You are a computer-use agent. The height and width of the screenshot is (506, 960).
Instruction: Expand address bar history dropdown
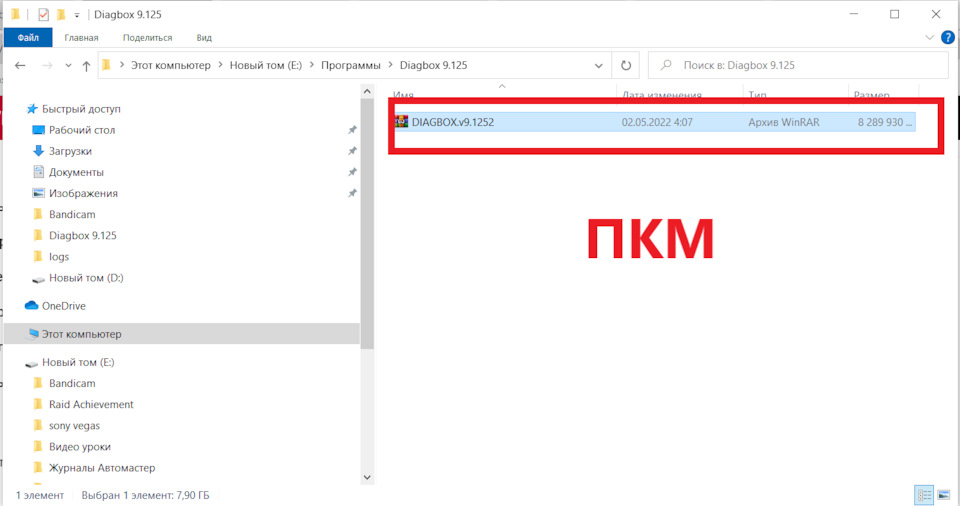tap(599, 66)
